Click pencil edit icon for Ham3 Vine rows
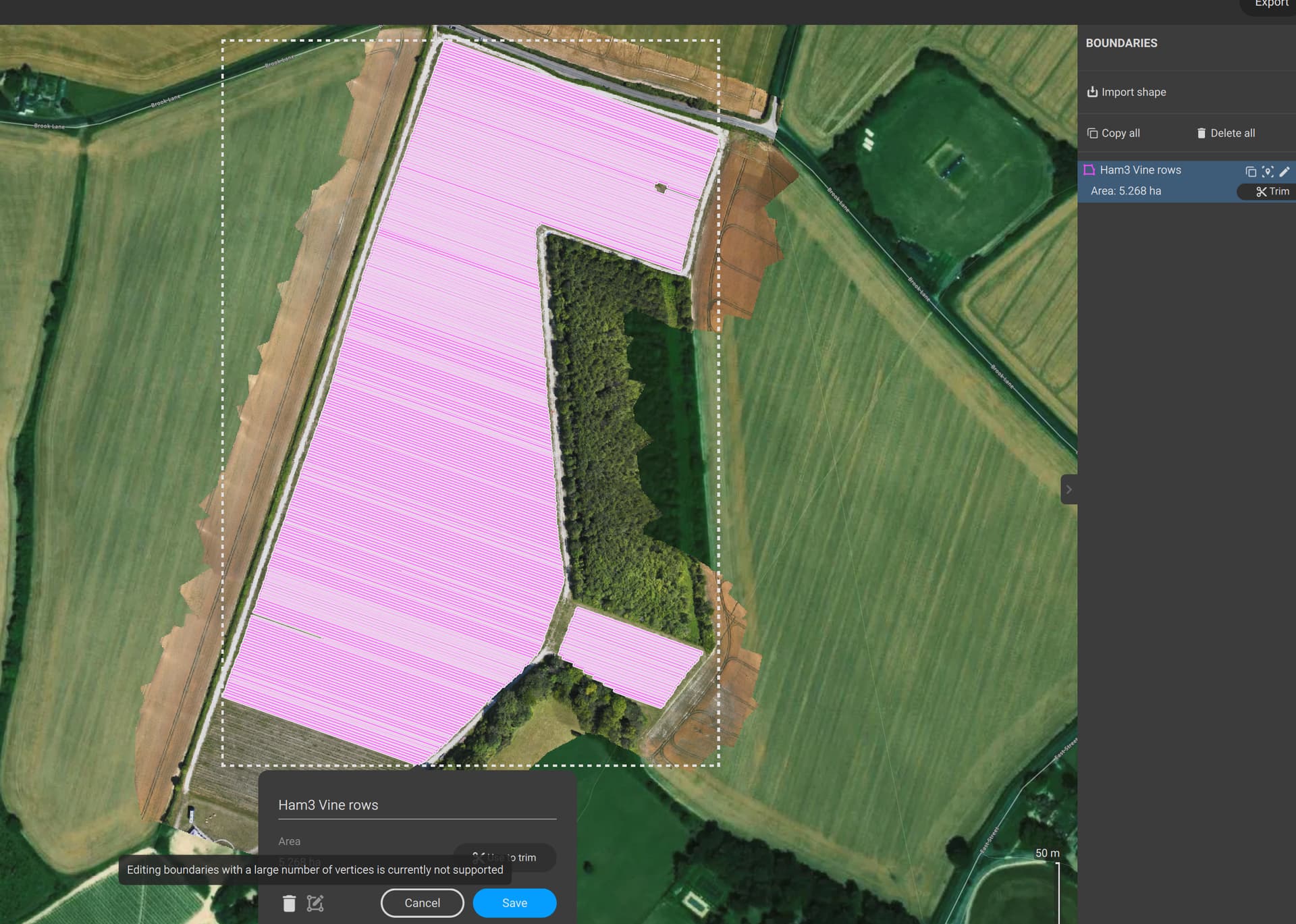 (x=1284, y=171)
